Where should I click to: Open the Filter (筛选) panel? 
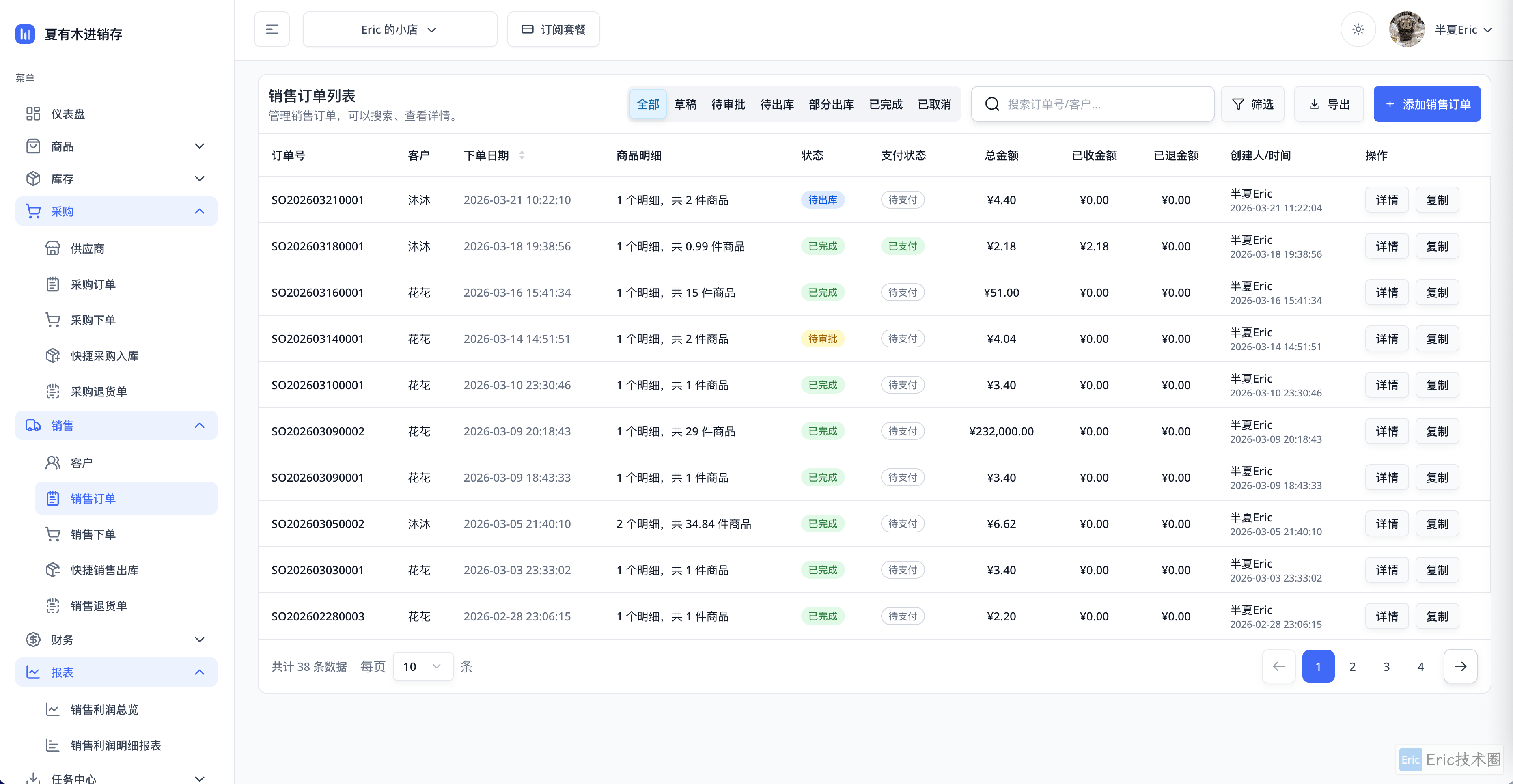(1252, 105)
